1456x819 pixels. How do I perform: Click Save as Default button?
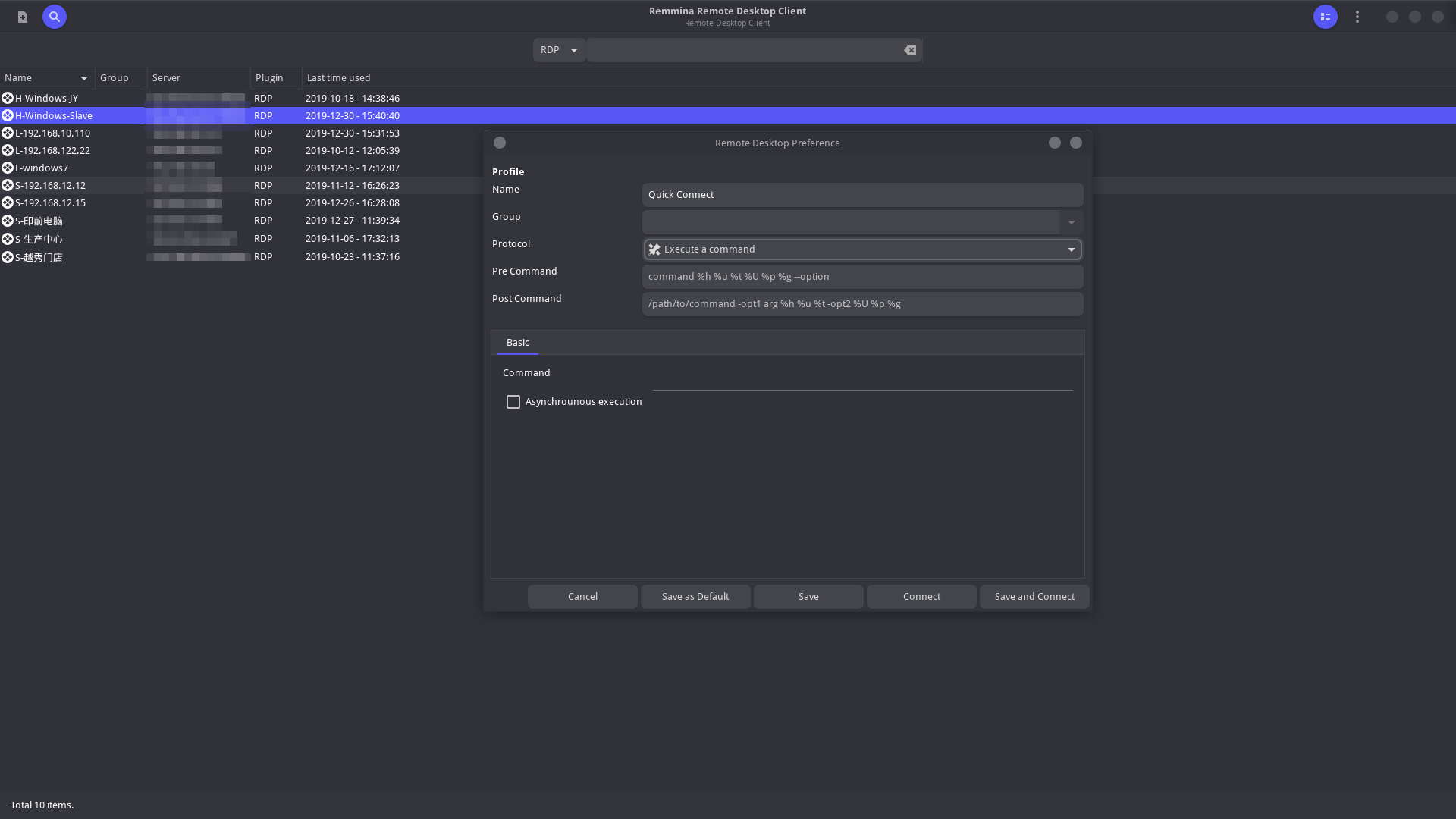click(695, 597)
